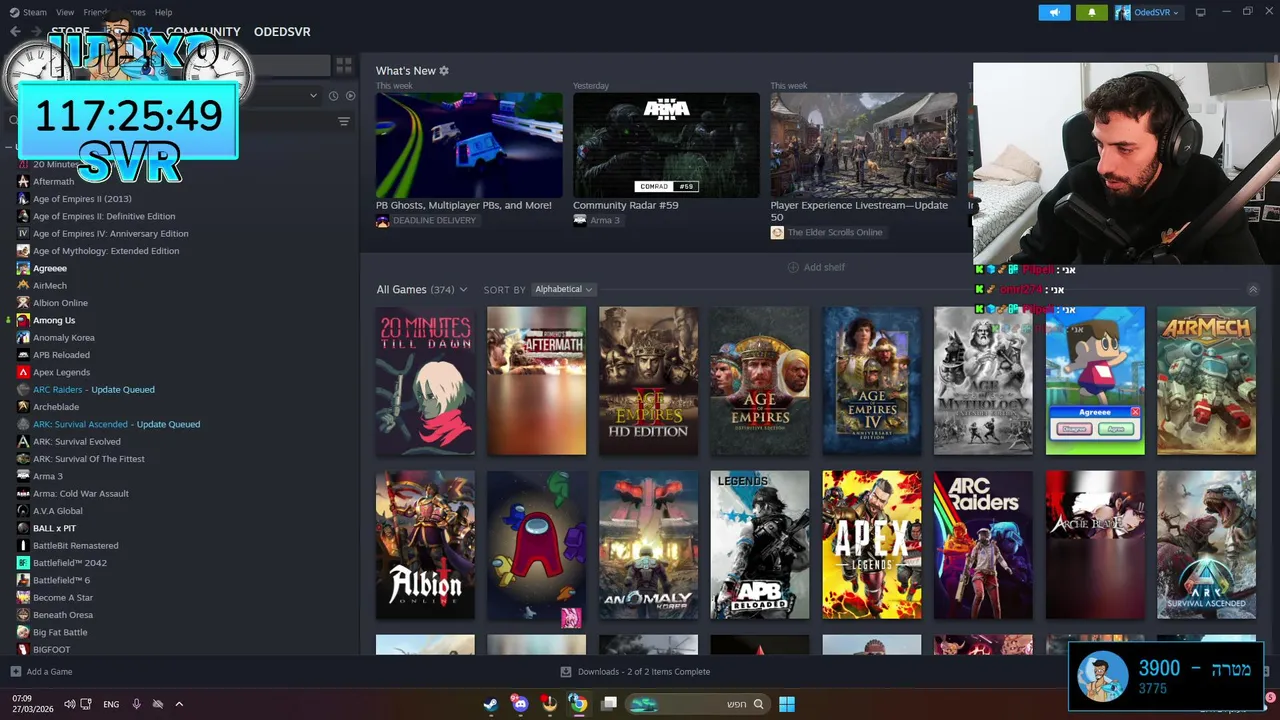Switch to Big Picture mode monitor icon
Screen dimensions: 1280x720
pos(1200,12)
